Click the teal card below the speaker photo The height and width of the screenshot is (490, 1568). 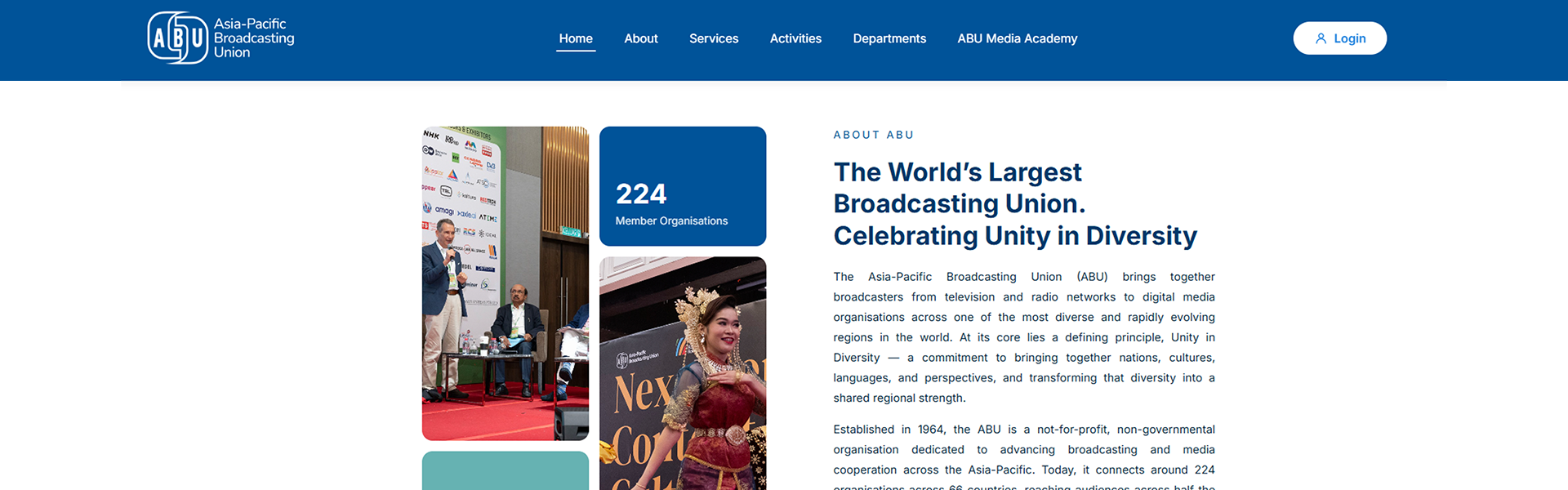(506, 470)
